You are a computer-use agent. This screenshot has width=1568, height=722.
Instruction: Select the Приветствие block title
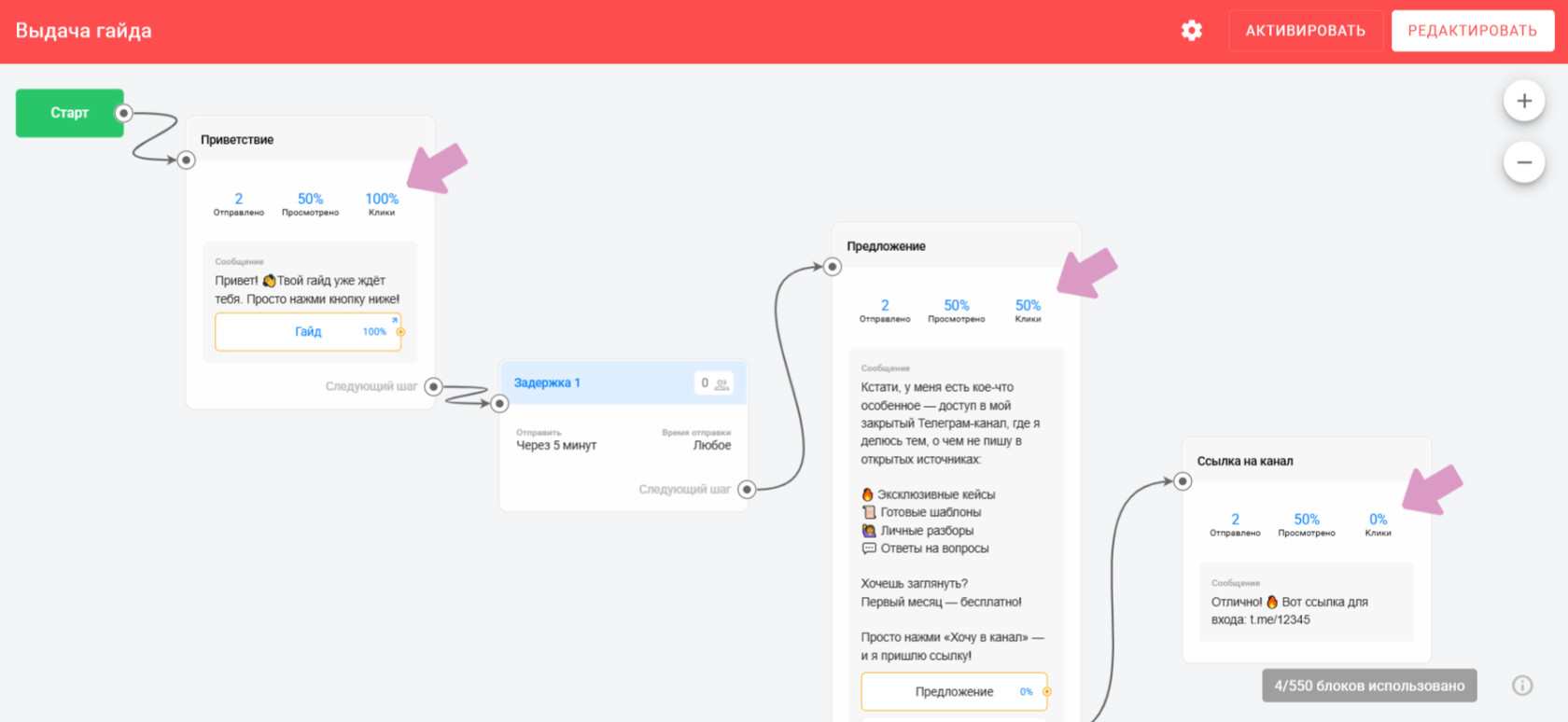[237, 140]
